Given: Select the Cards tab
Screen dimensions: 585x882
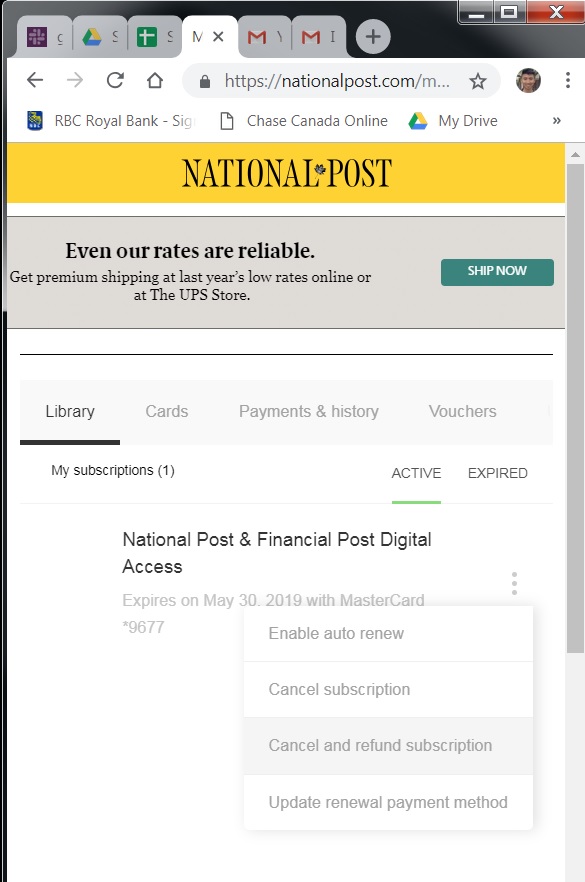Looking at the screenshot, I should tap(166, 411).
